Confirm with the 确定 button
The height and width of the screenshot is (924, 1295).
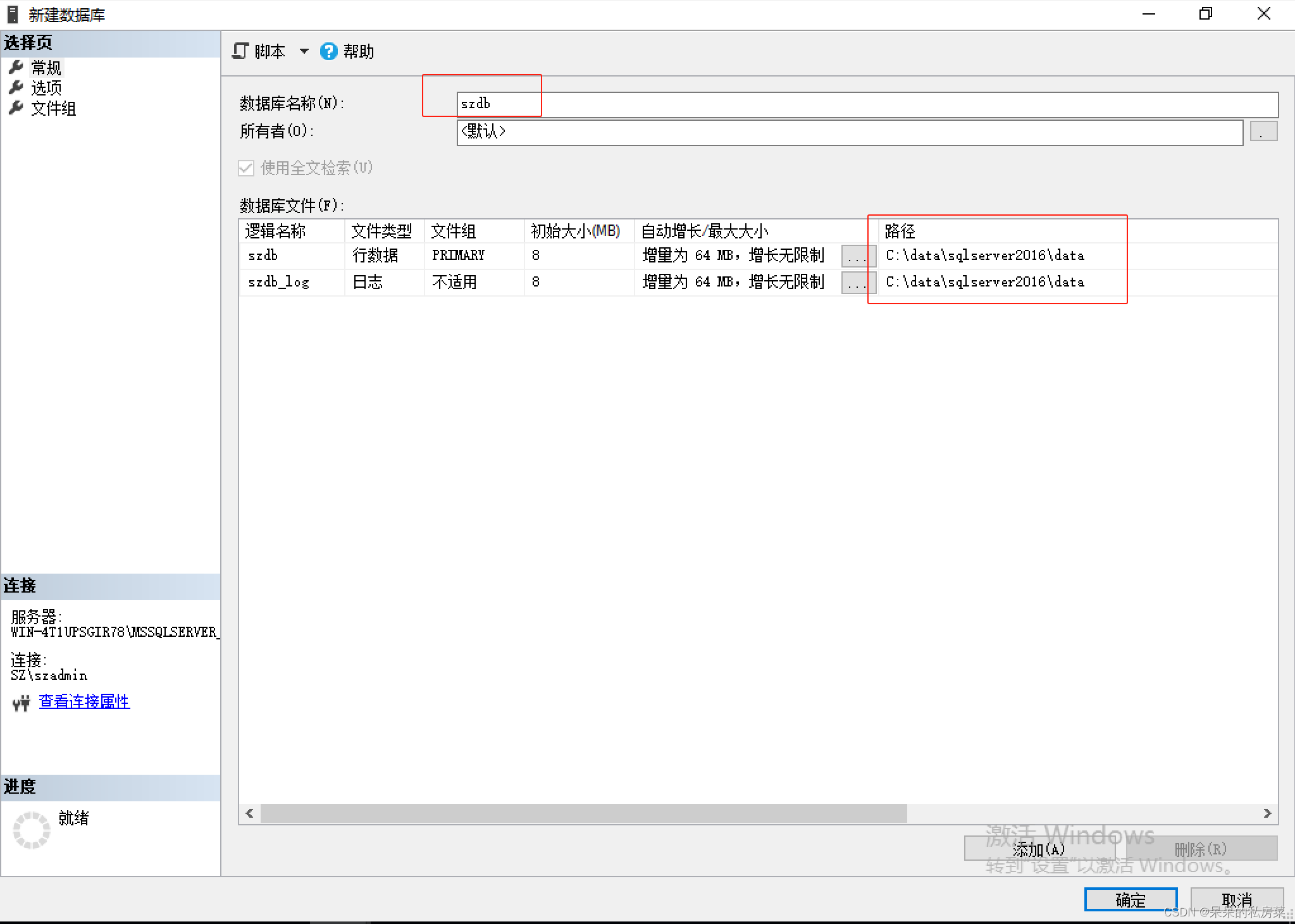1131,900
